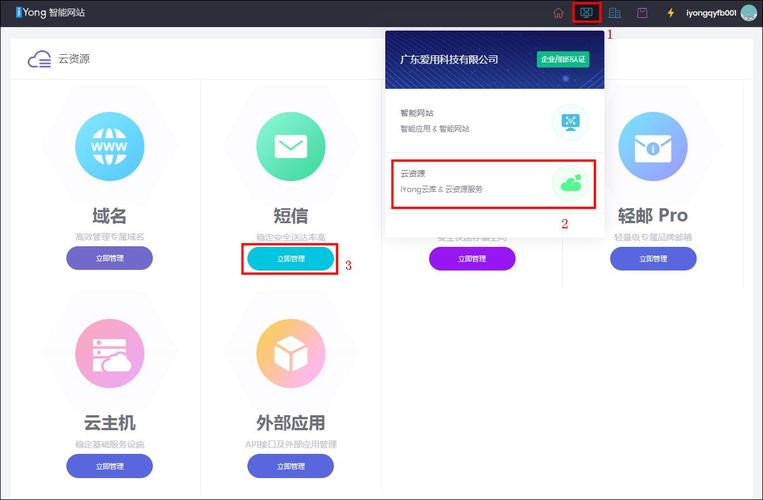Click the 短信 heading text
Screen dimensions: 763x500
[x=291, y=215]
